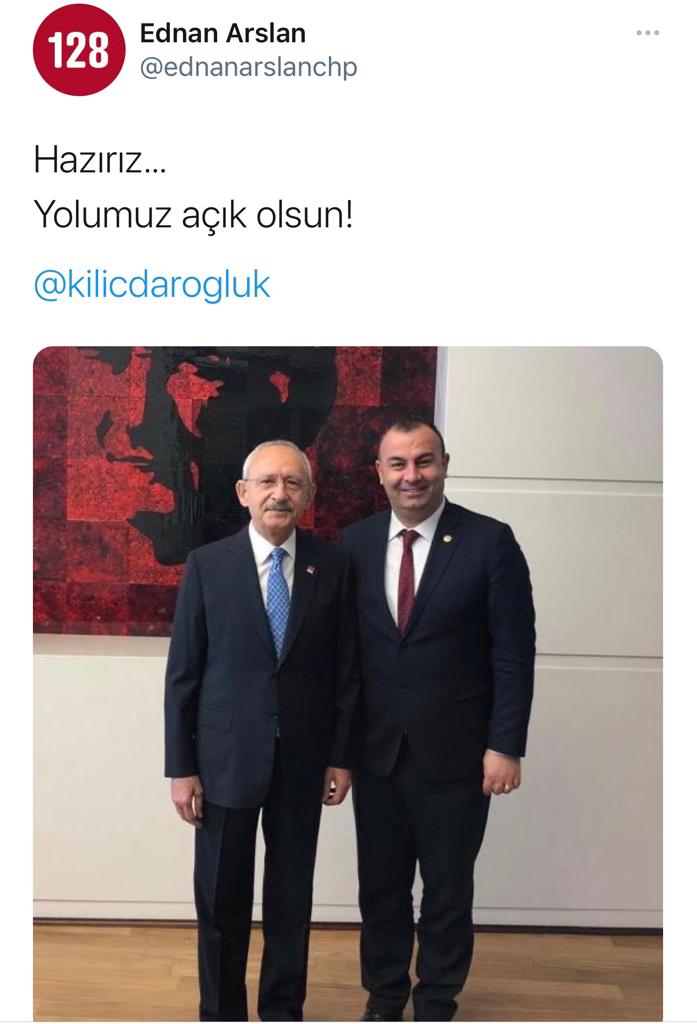The image size is (697, 1024).
Task: Open the attached tweet photo of two men
Action: 348,683
